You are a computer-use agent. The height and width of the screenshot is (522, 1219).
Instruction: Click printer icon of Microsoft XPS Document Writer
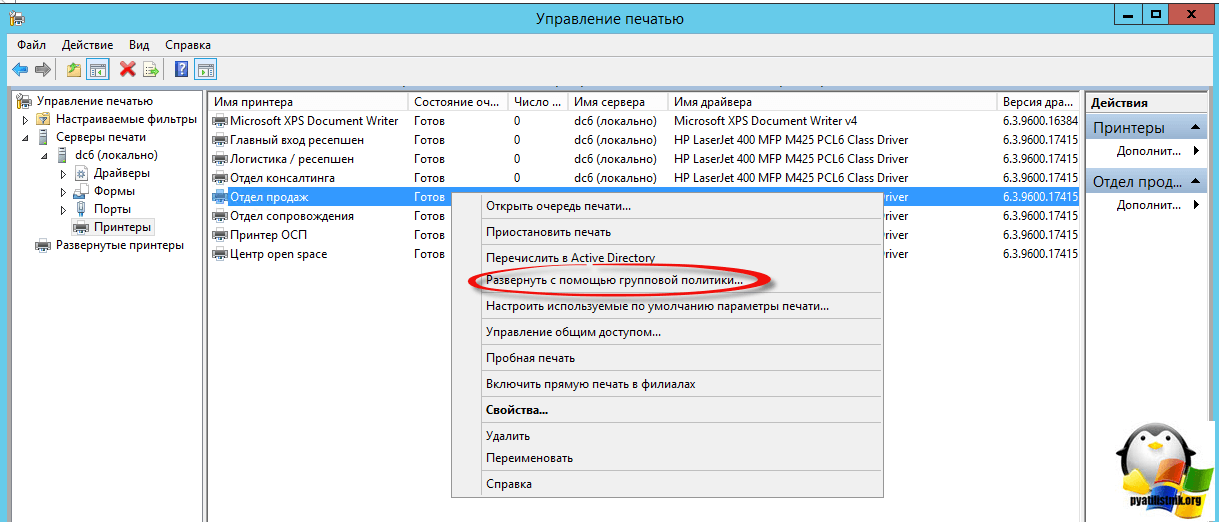click(x=220, y=121)
